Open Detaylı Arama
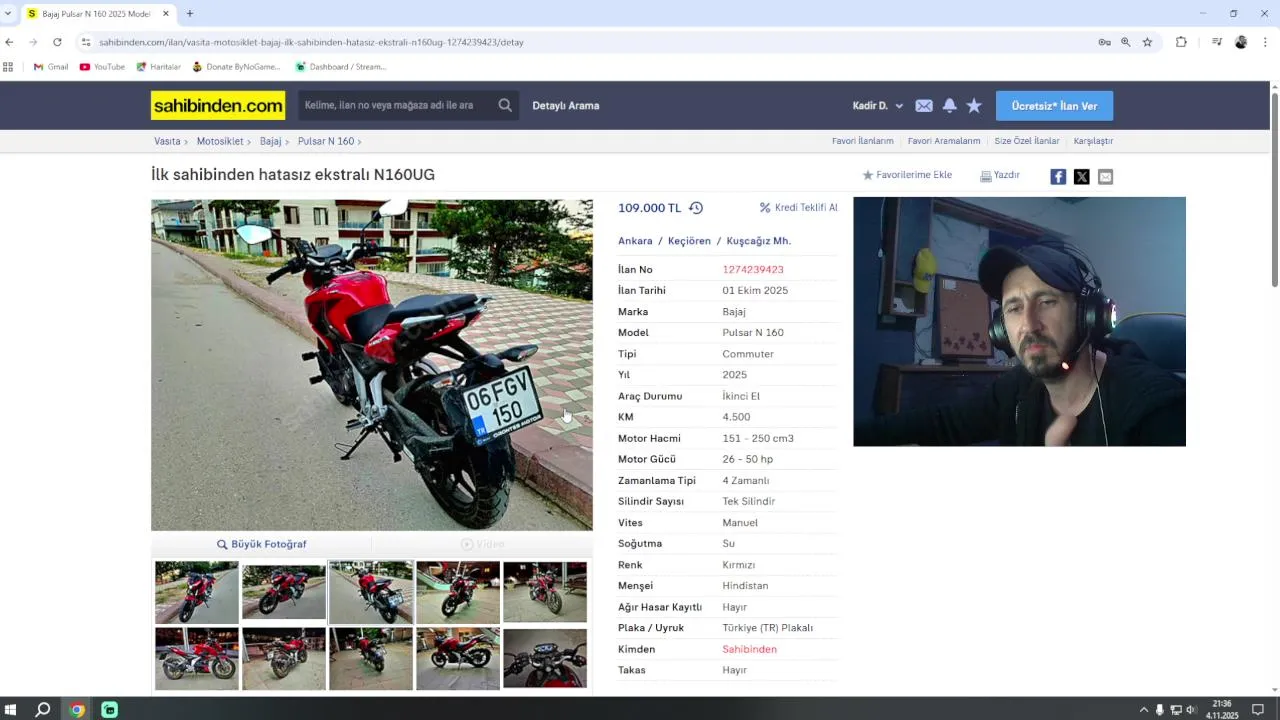The image size is (1280, 720). point(566,105)
